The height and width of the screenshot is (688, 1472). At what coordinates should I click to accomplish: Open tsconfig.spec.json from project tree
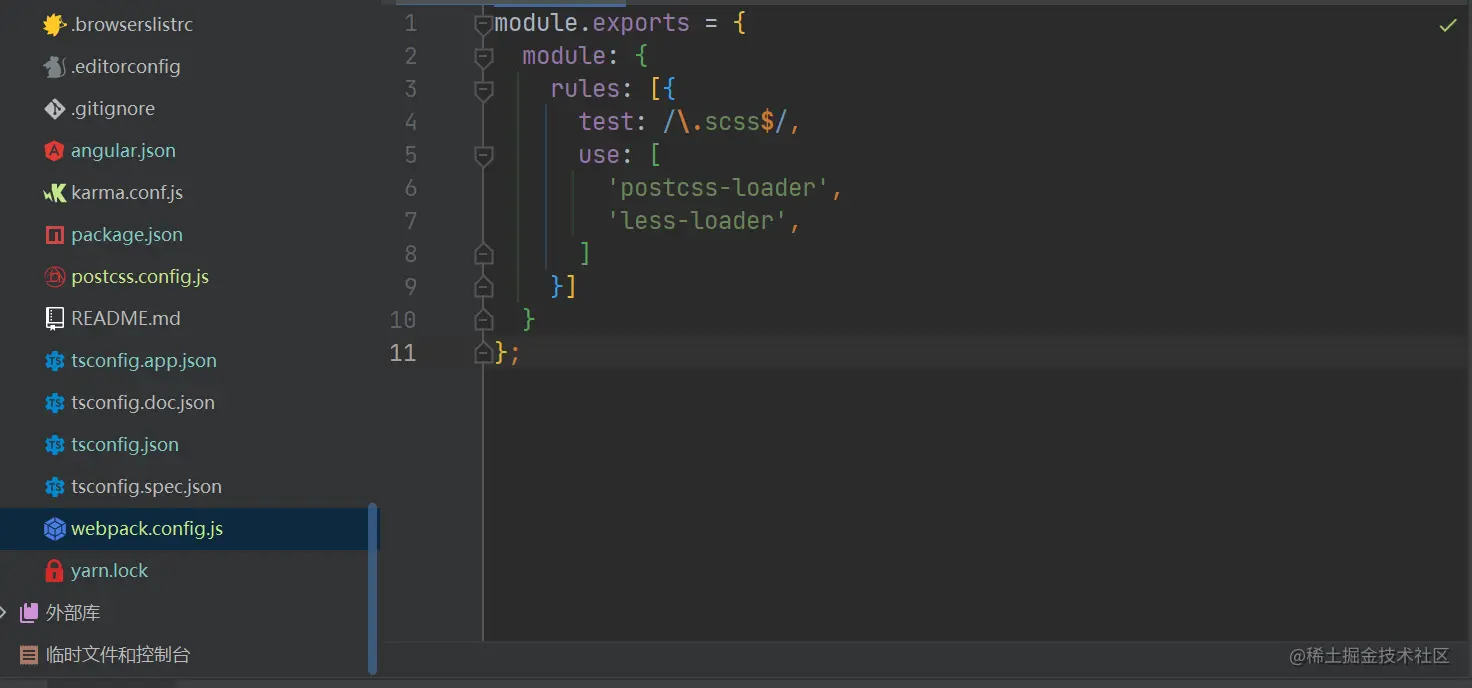[146, 487]
